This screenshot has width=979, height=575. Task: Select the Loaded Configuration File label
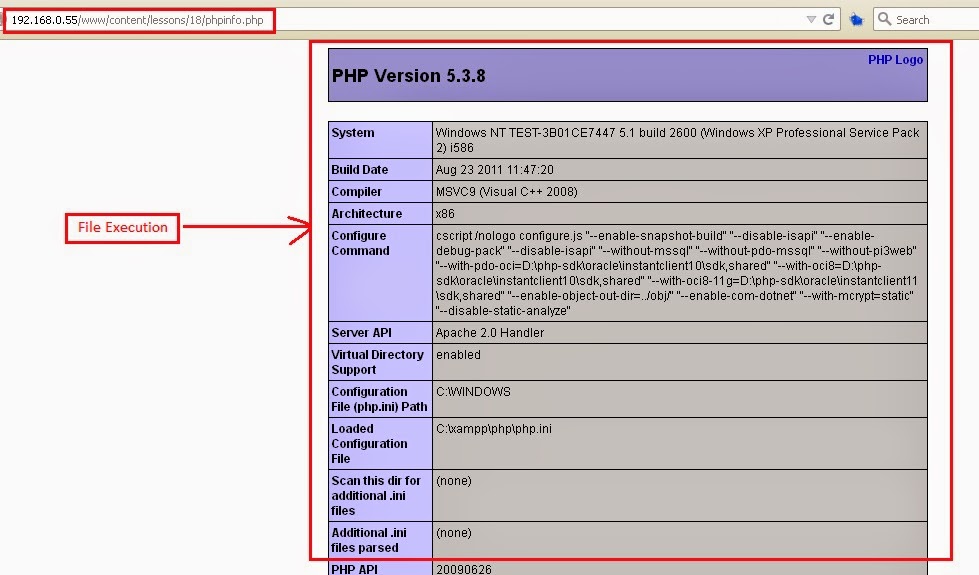point(369,444)
